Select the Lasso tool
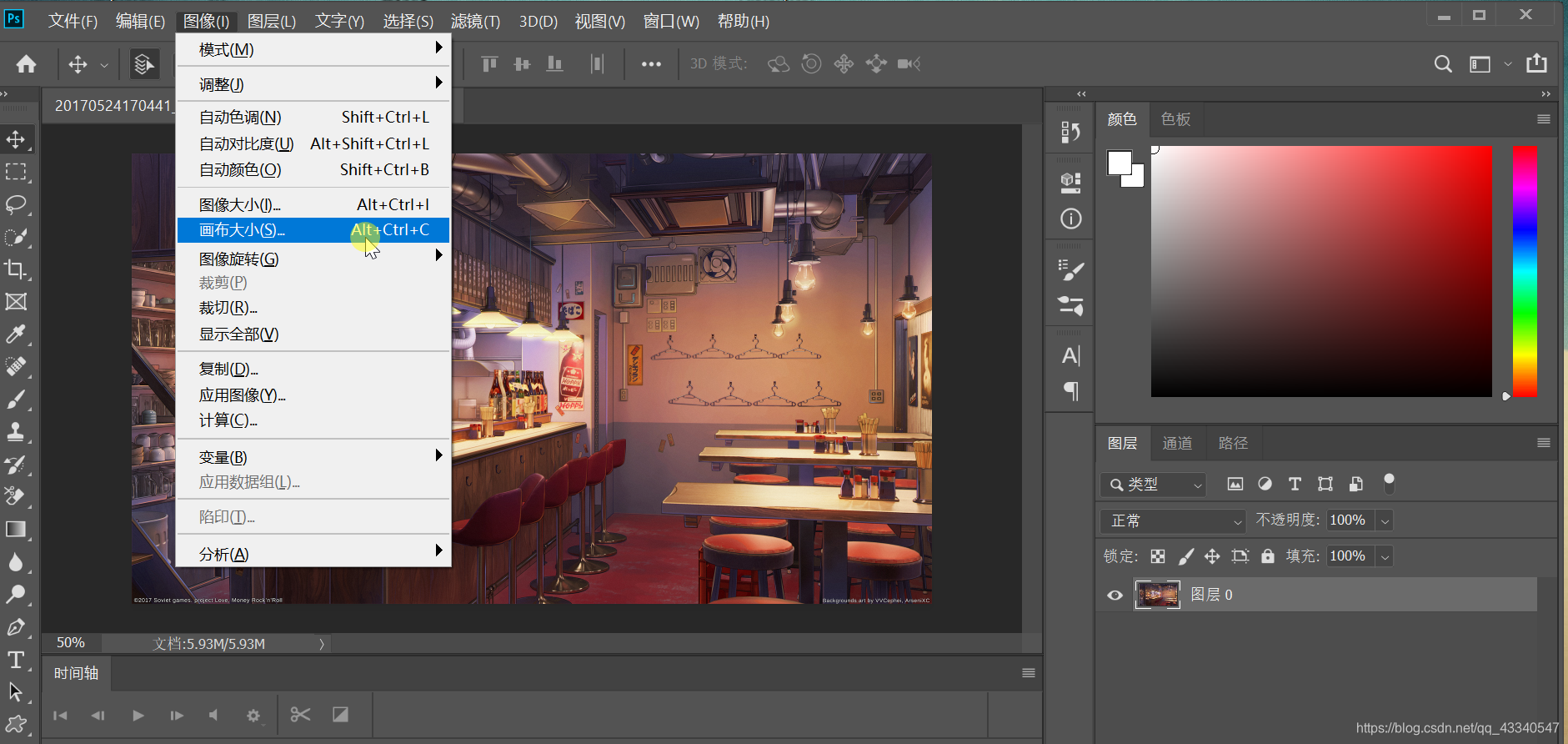1568x744 pixels. (16, 204)
